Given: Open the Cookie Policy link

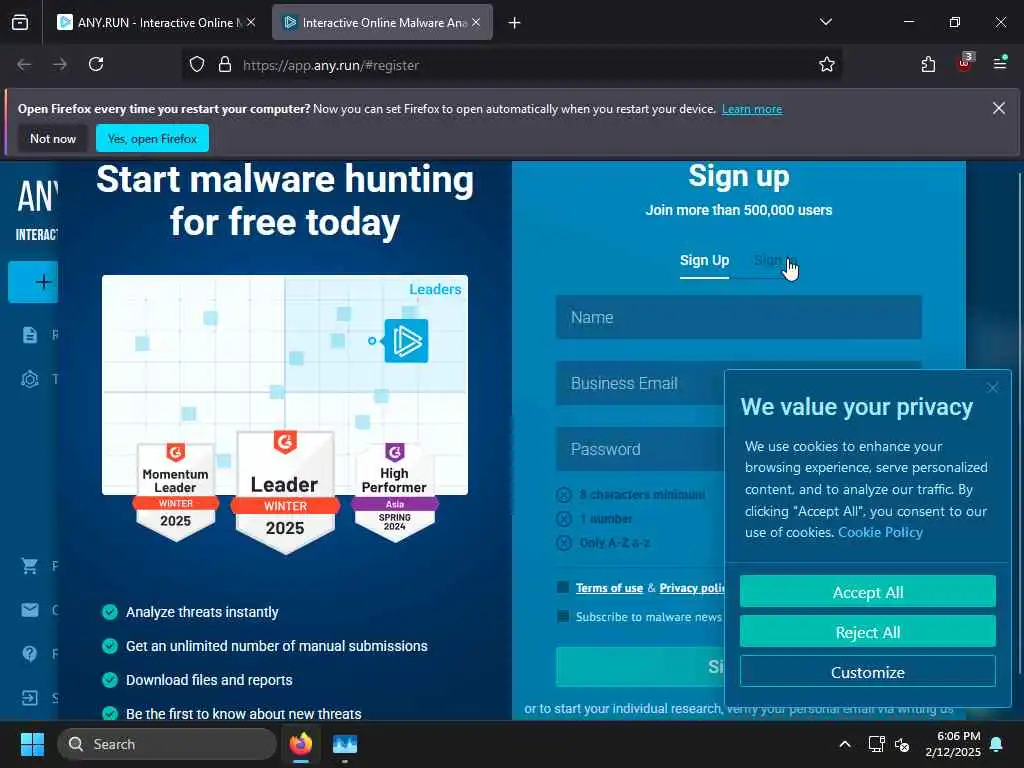Looking at the screenshot, I should (x=880, y=532).
